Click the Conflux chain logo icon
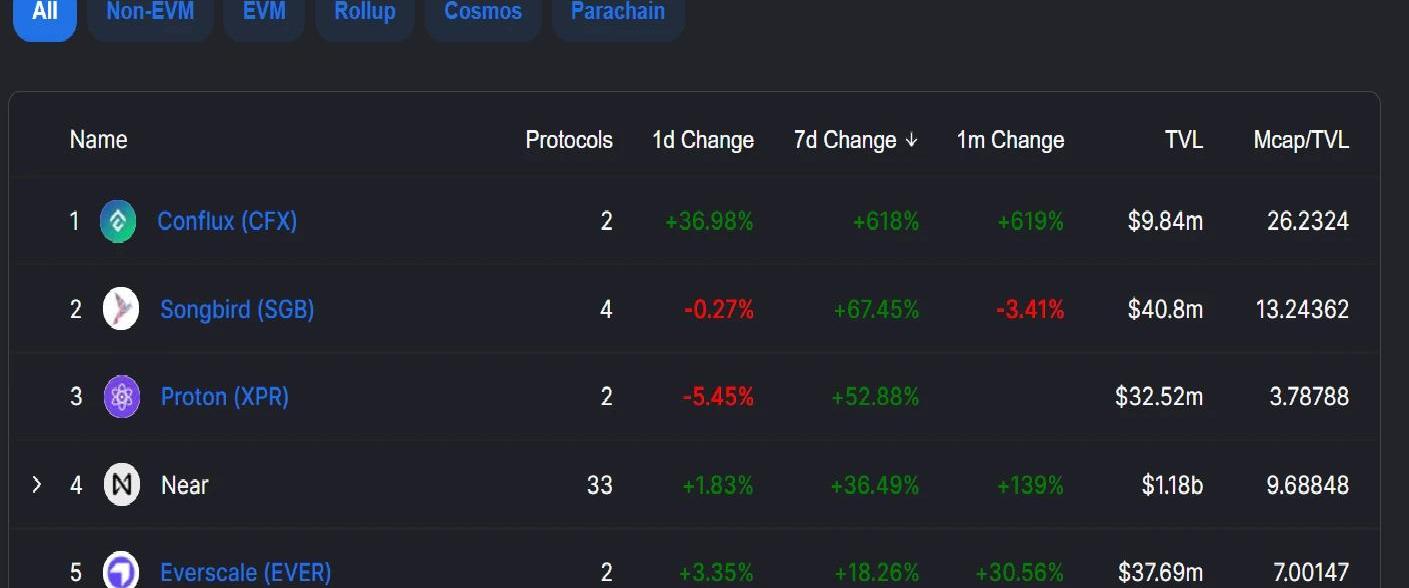 (x=118, y=221)
